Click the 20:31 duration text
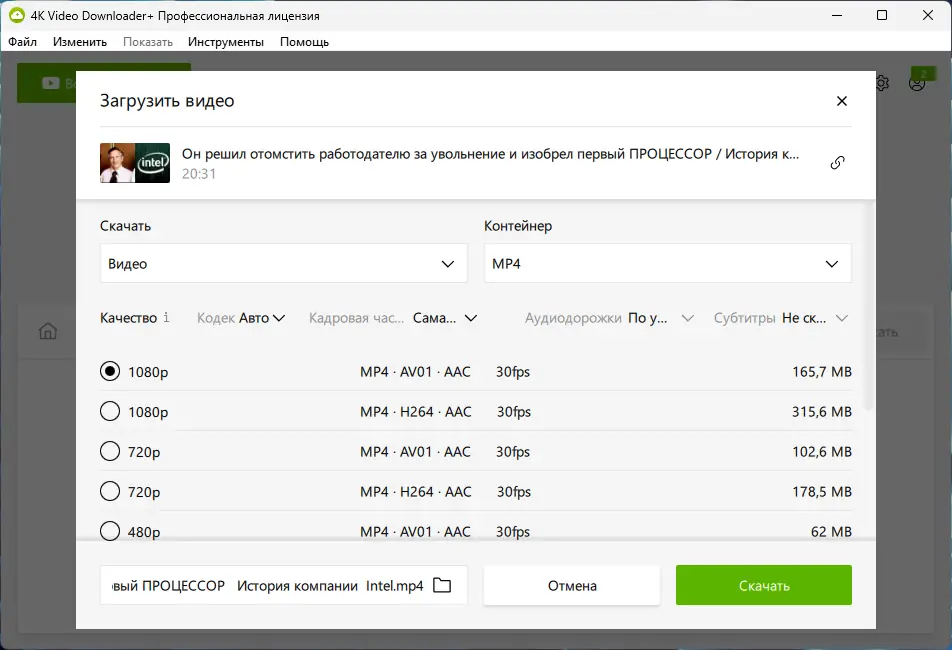The width and height of the screenshot is (952, 650). pos(199,174)
